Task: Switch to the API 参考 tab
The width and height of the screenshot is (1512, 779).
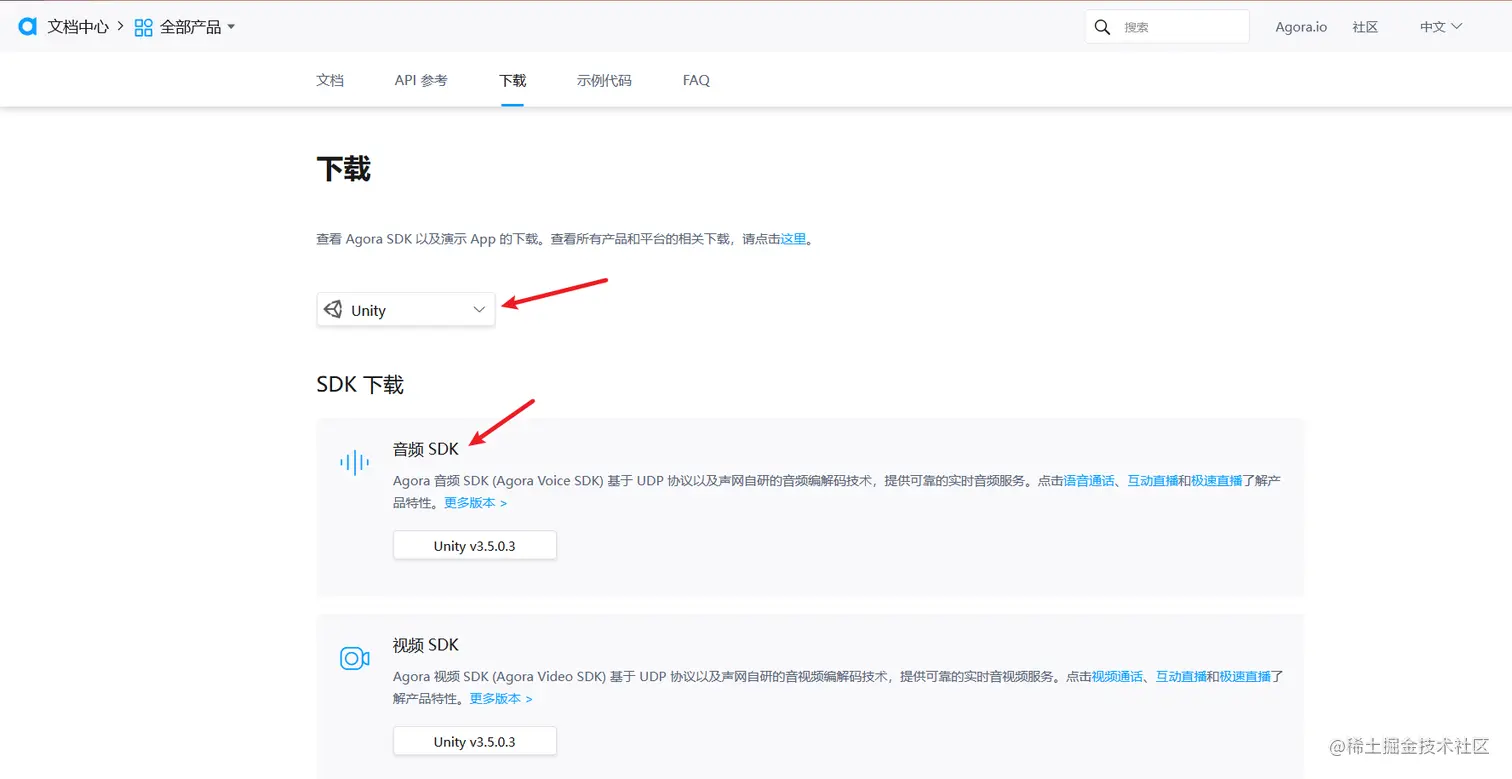Action: coord(420,80)
